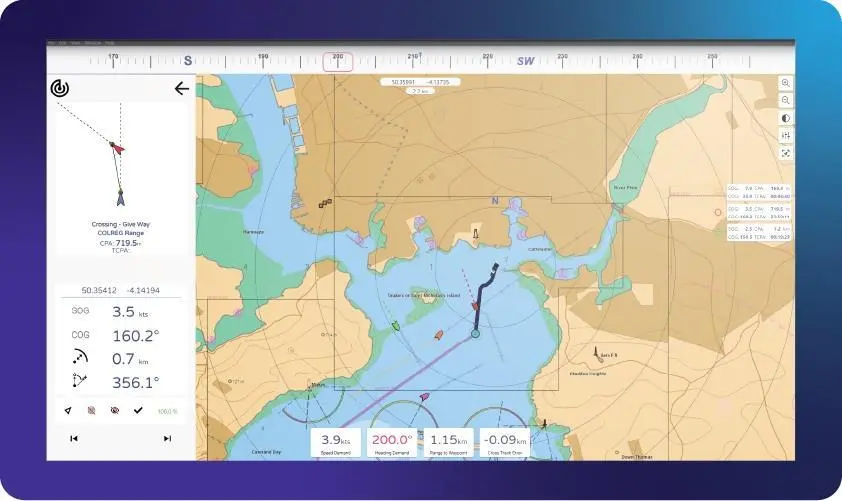The width and height of the screenshot is (842, 501).
Task: Select the green vessel target on chart
Action: (396, 325)
